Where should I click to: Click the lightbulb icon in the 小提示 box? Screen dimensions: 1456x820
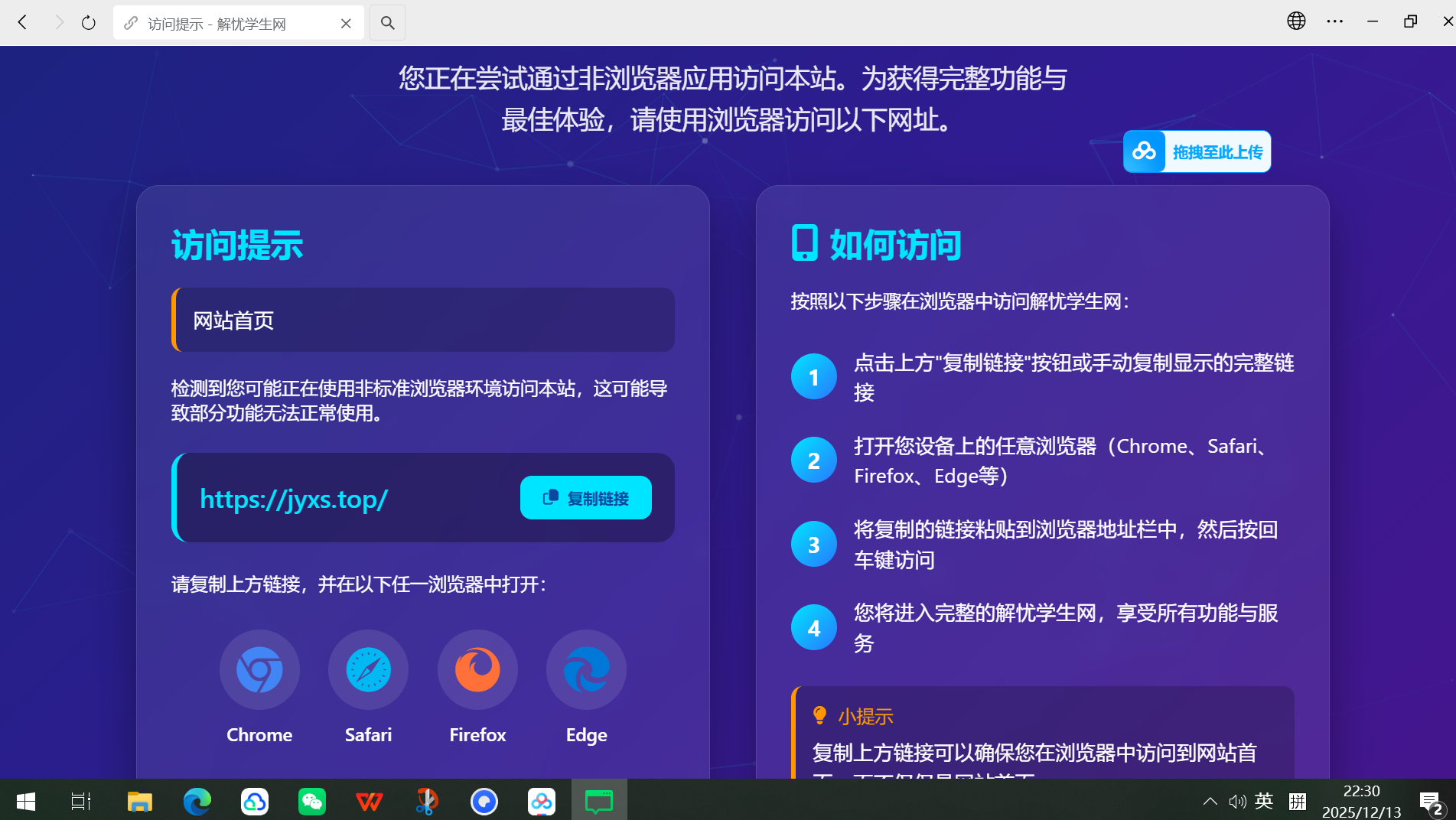819,716
